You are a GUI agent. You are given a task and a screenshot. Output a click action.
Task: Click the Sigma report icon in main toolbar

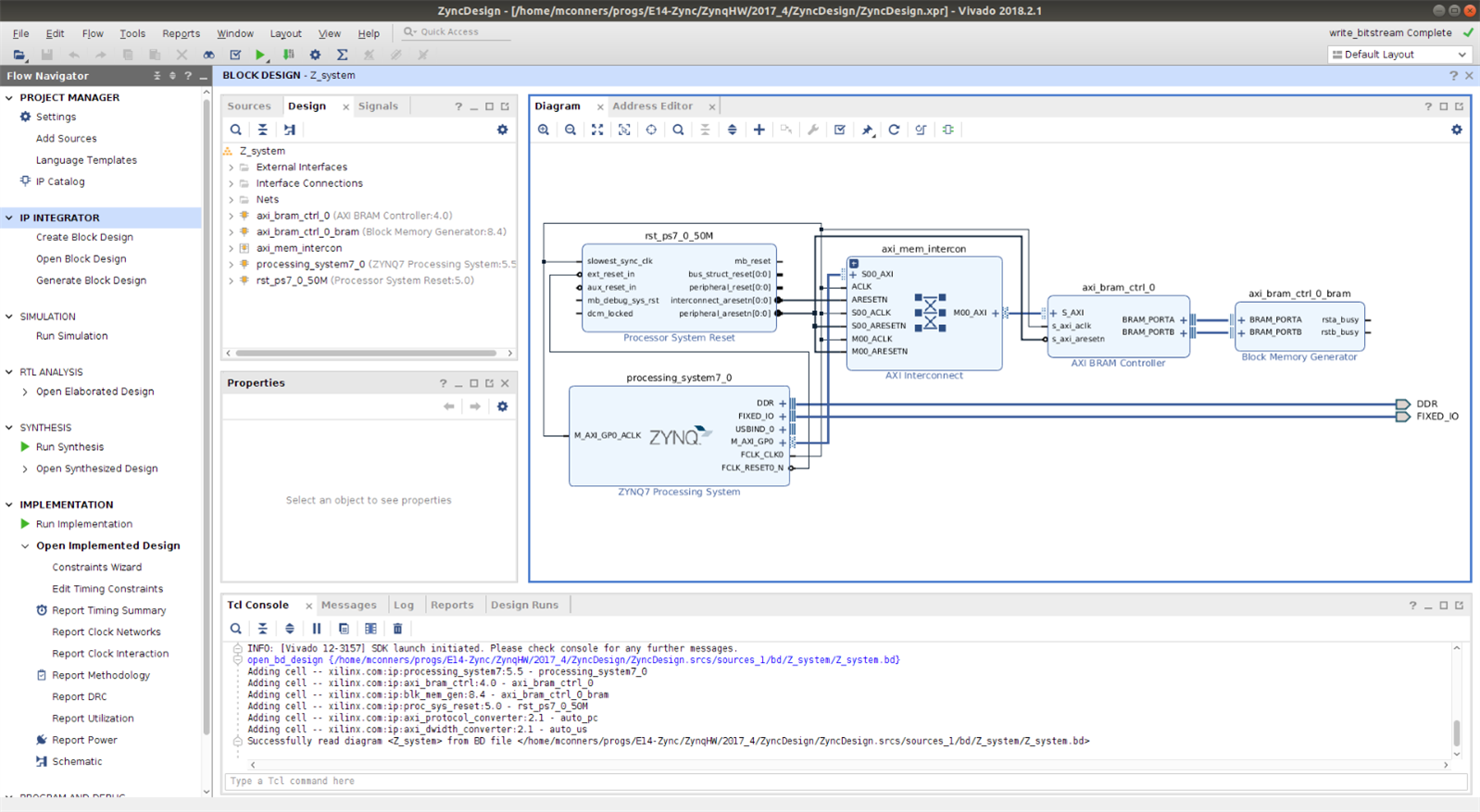click(343, 55)
